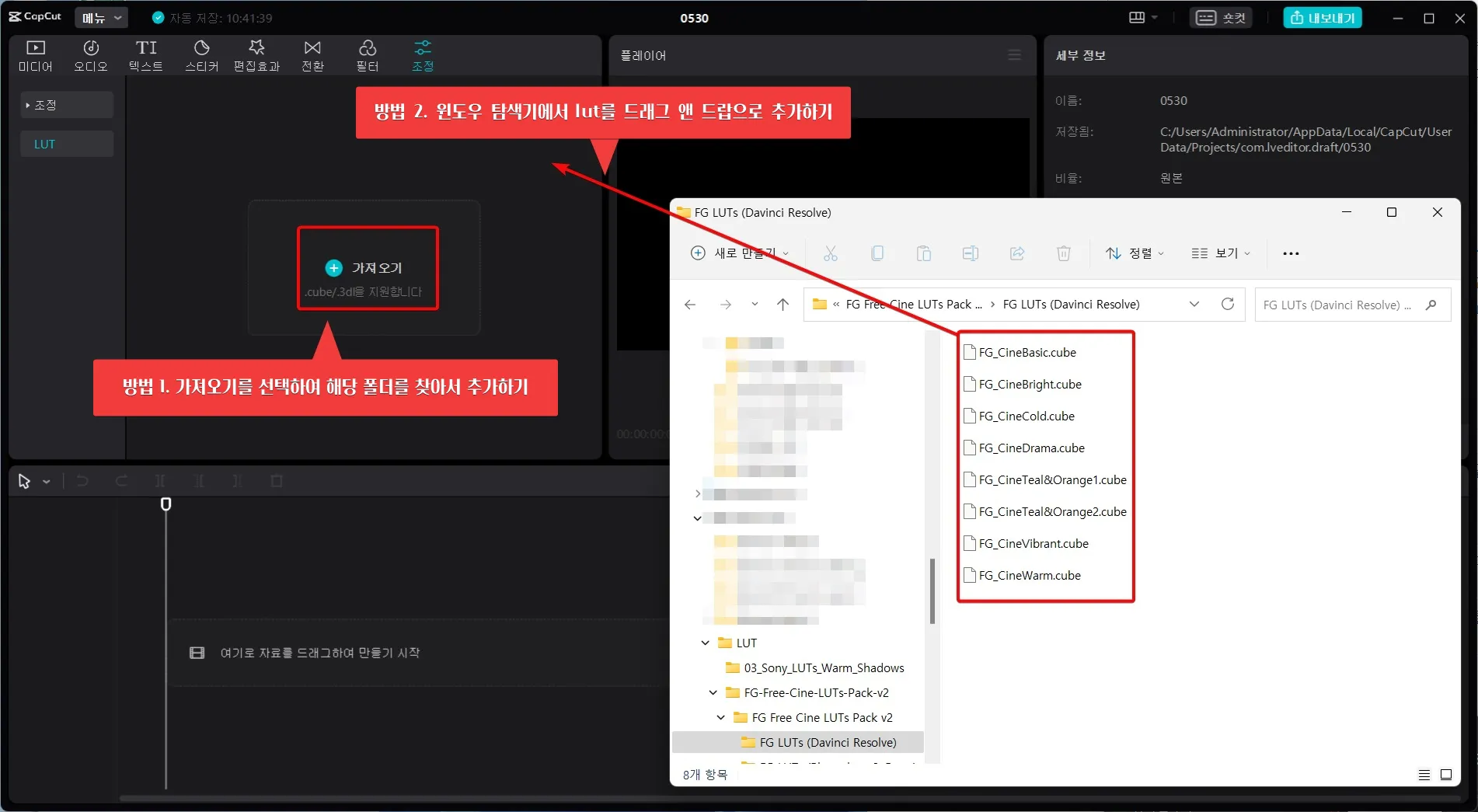
Task: Select FG_CineVibrant.cube file
Action: point(1027,543)
